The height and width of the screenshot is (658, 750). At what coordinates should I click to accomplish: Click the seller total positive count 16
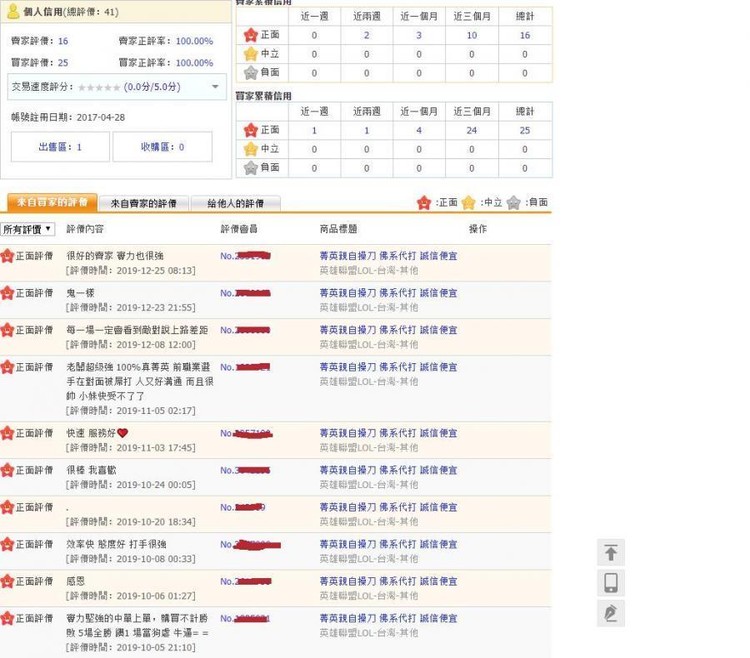(x=525, y=35)
